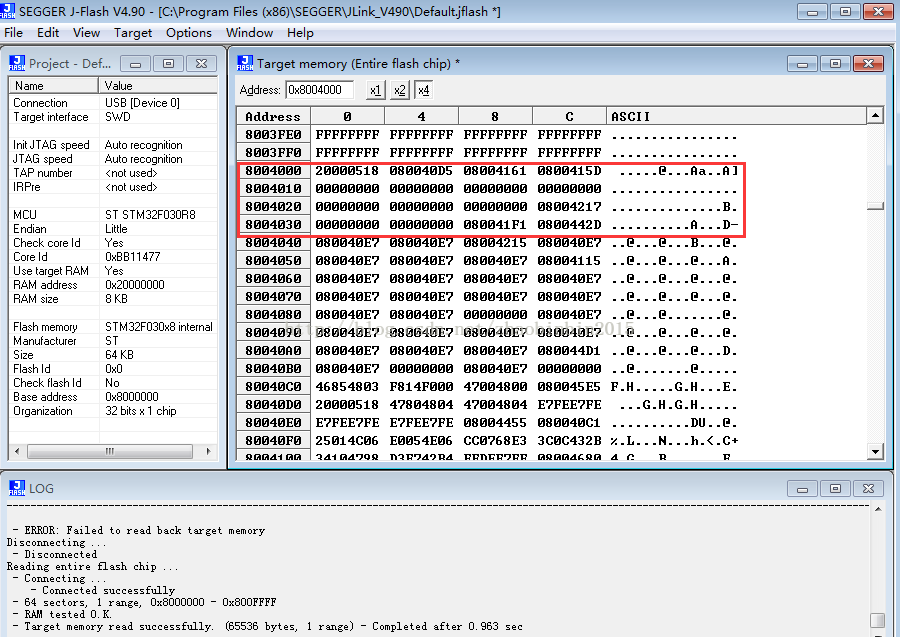Click the memory view vertical scrollbar thumb
The height and width of the screenshot is (637, 900).
point(875,206)
